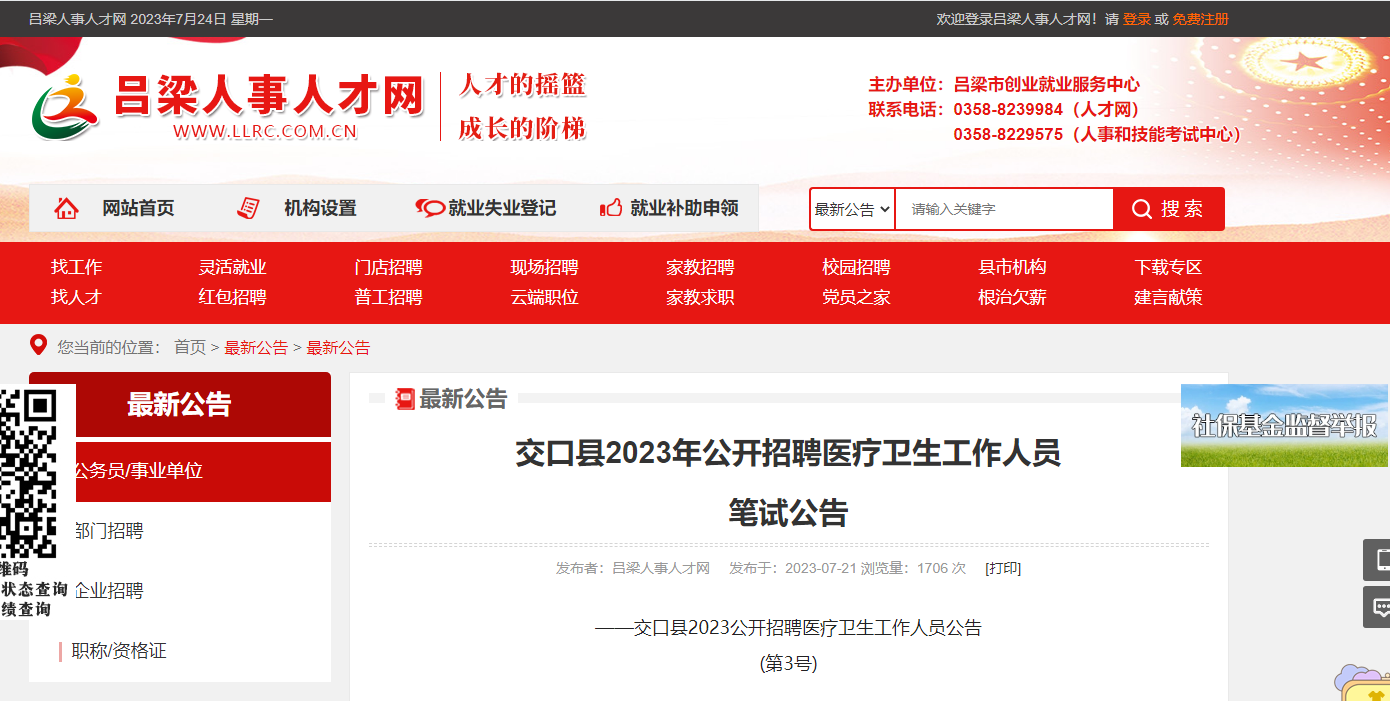The width and height of the screenshot is (1390, 701).
Task: Open the 红包招聘 link
Action: point(233,297)
